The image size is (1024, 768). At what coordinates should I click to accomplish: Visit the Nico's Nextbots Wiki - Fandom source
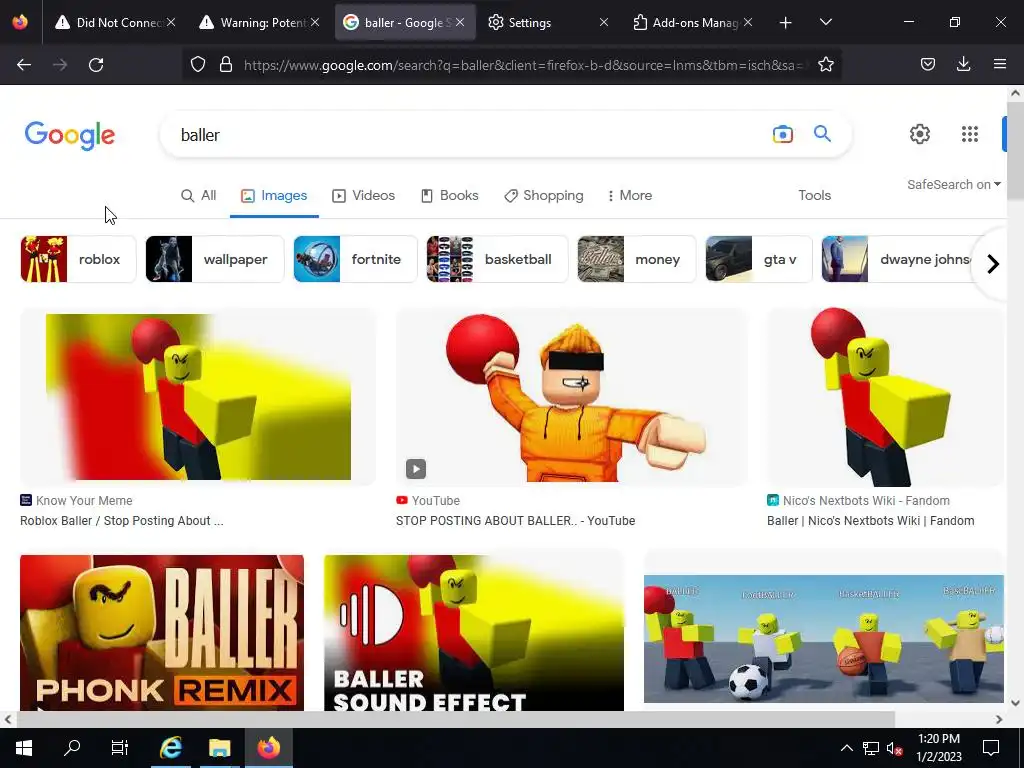(x=858, y=501)
